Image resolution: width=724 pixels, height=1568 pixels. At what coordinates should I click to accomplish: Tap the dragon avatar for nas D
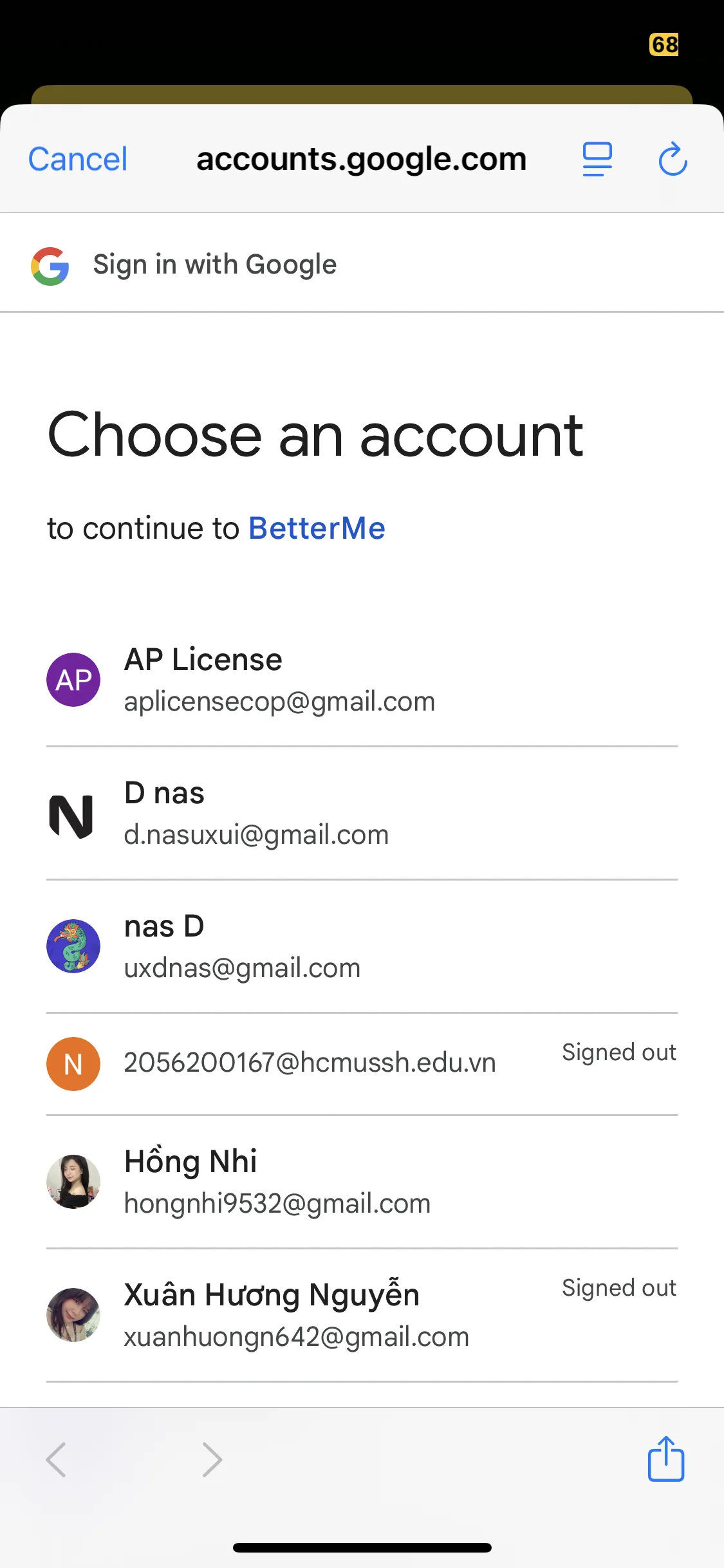[x=73, y=946]
